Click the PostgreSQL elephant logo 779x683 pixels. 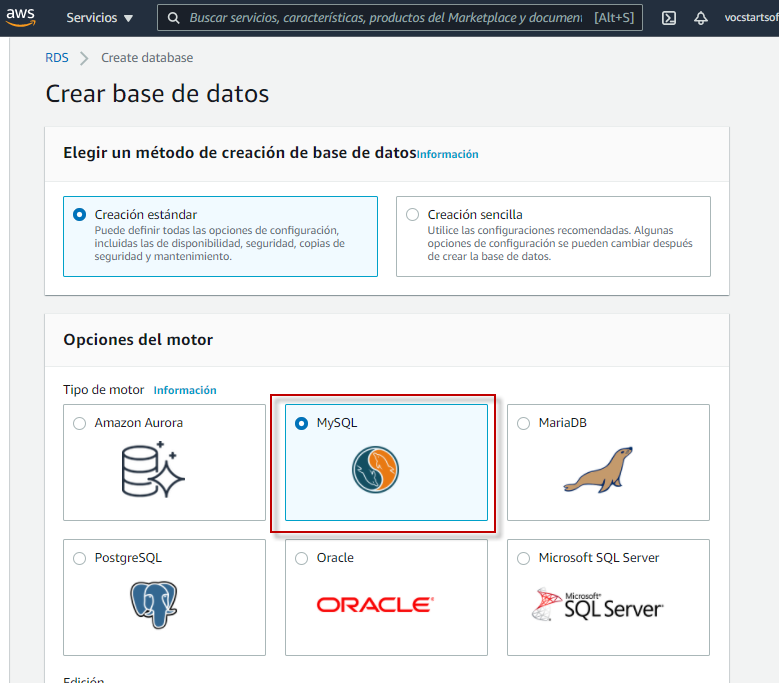coord(154,605)
